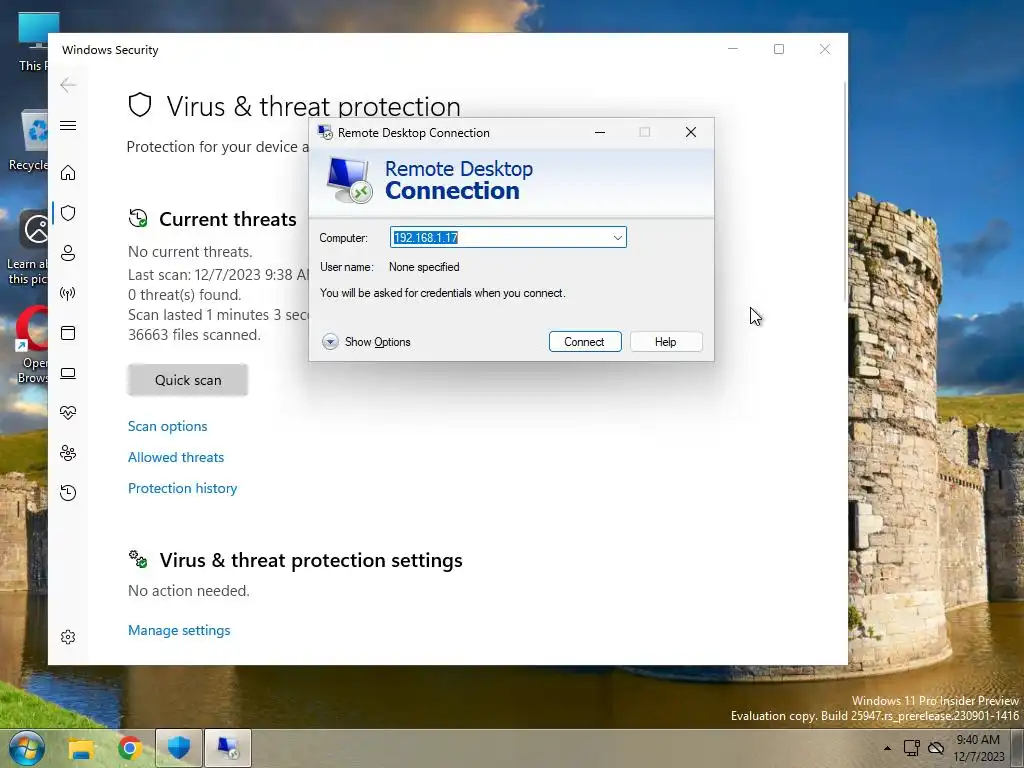This screenshot has height=768, width=1024.
Task: Open Account protection person icon
Action: 68,253
